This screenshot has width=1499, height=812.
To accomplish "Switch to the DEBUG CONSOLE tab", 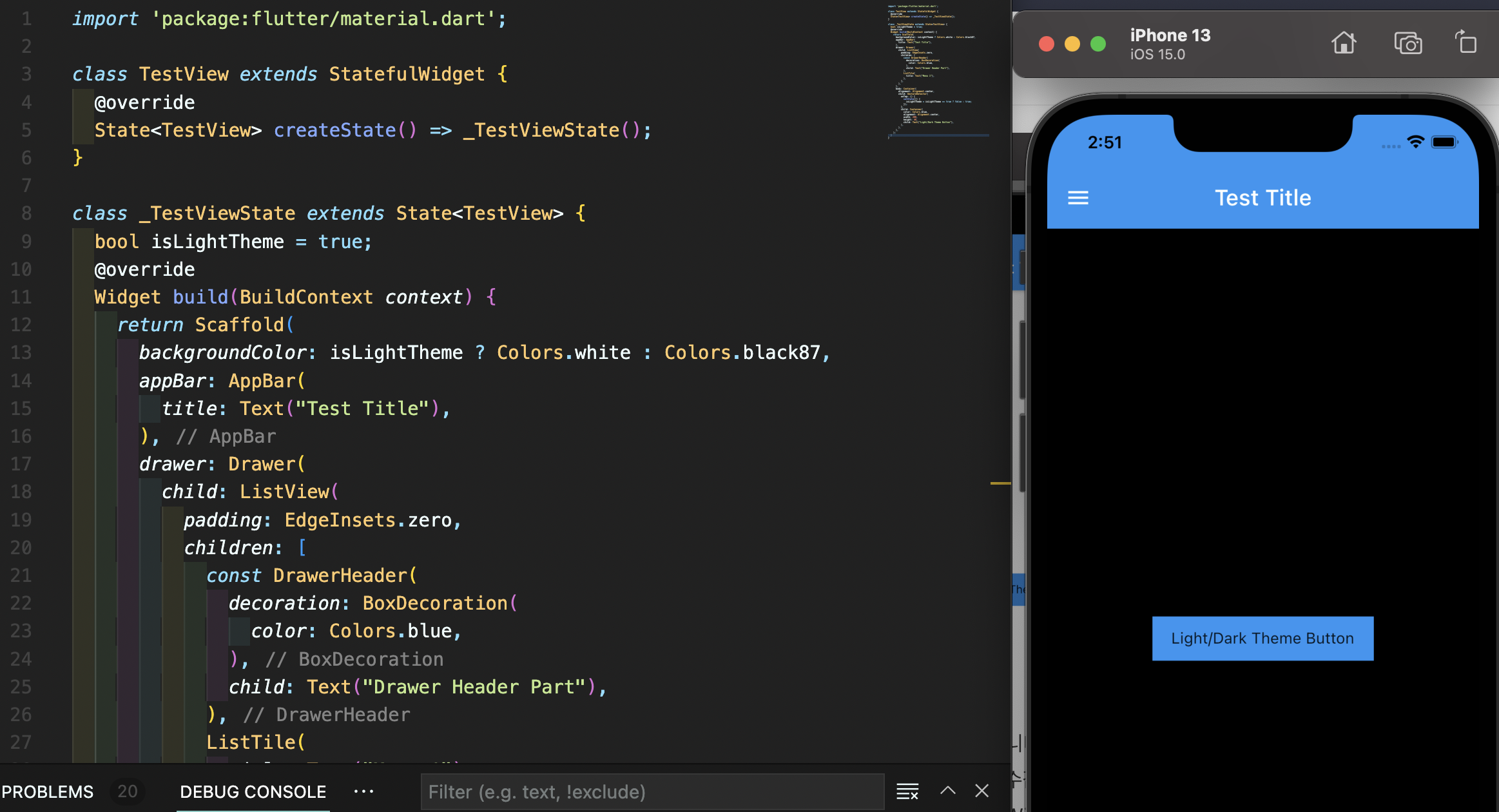I will click(253, 791).
